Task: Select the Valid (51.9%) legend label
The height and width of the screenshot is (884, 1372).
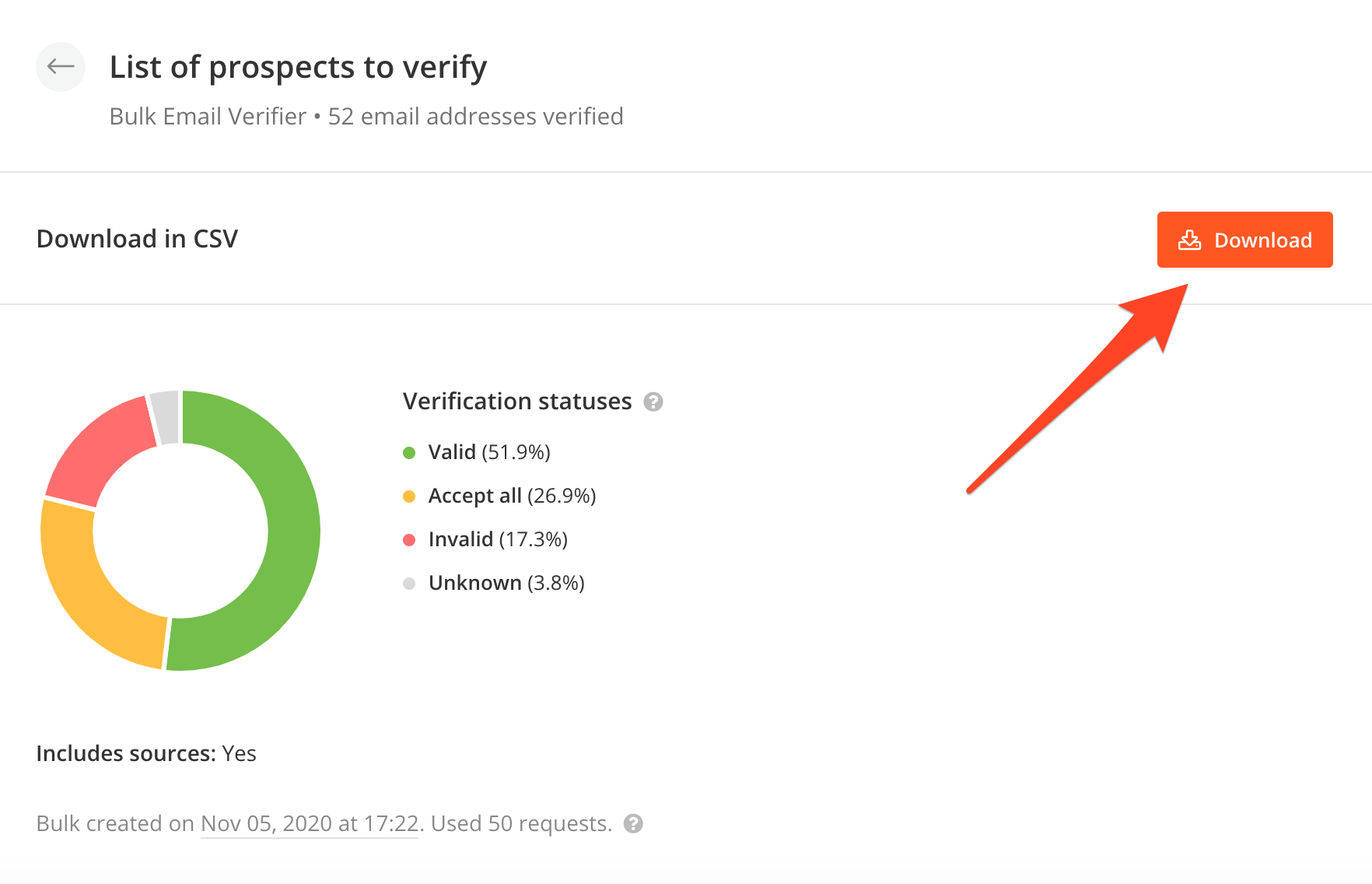Action: [489, 452]
